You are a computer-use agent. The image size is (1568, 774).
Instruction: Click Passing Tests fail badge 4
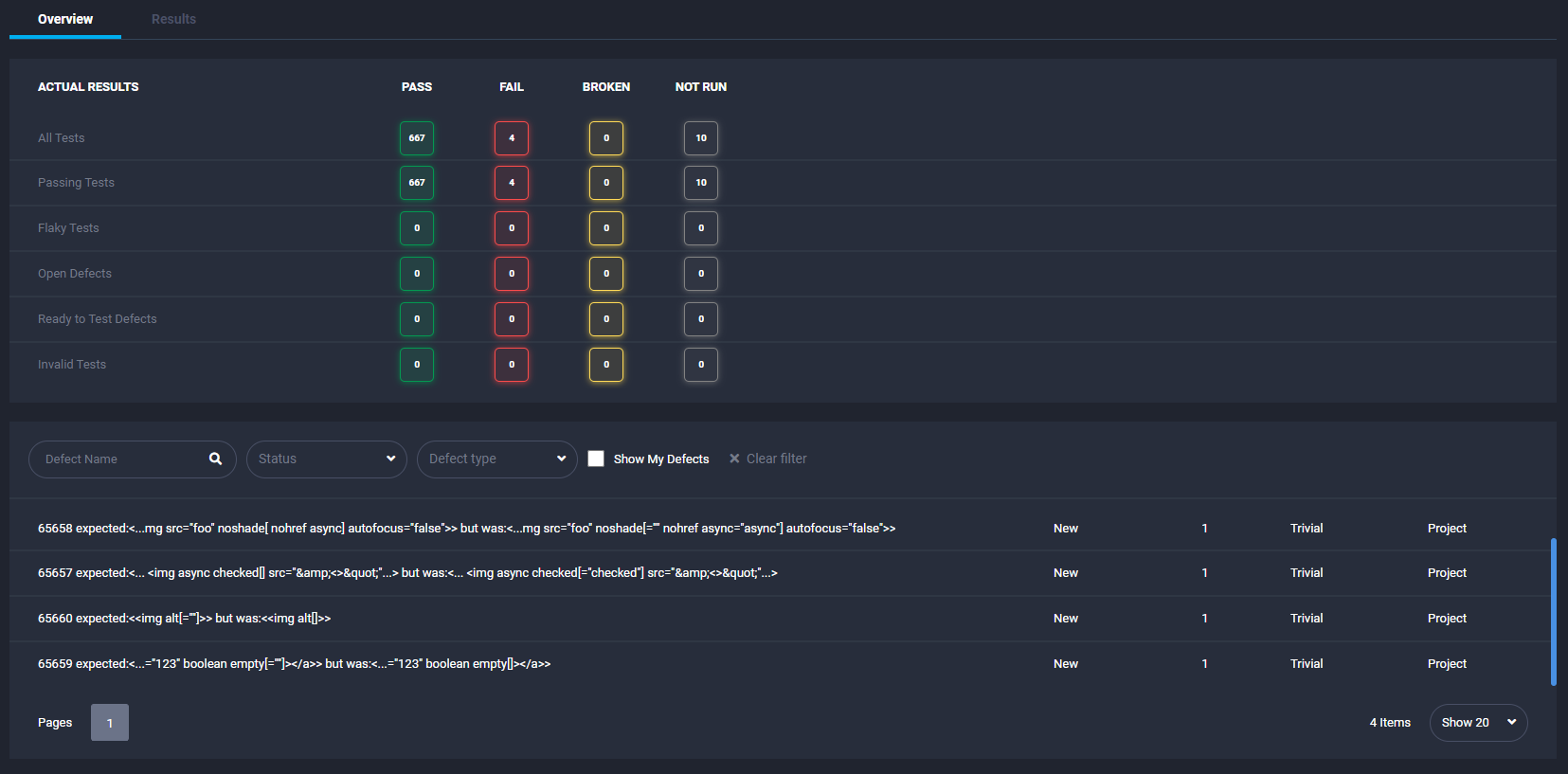pos(512,183)
